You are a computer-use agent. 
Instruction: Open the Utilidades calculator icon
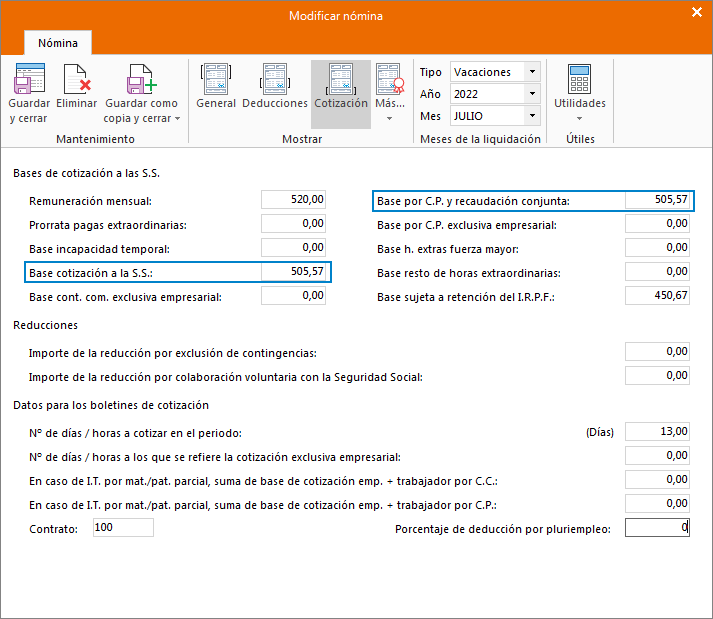pyautogui.click(x=579, y=80)
